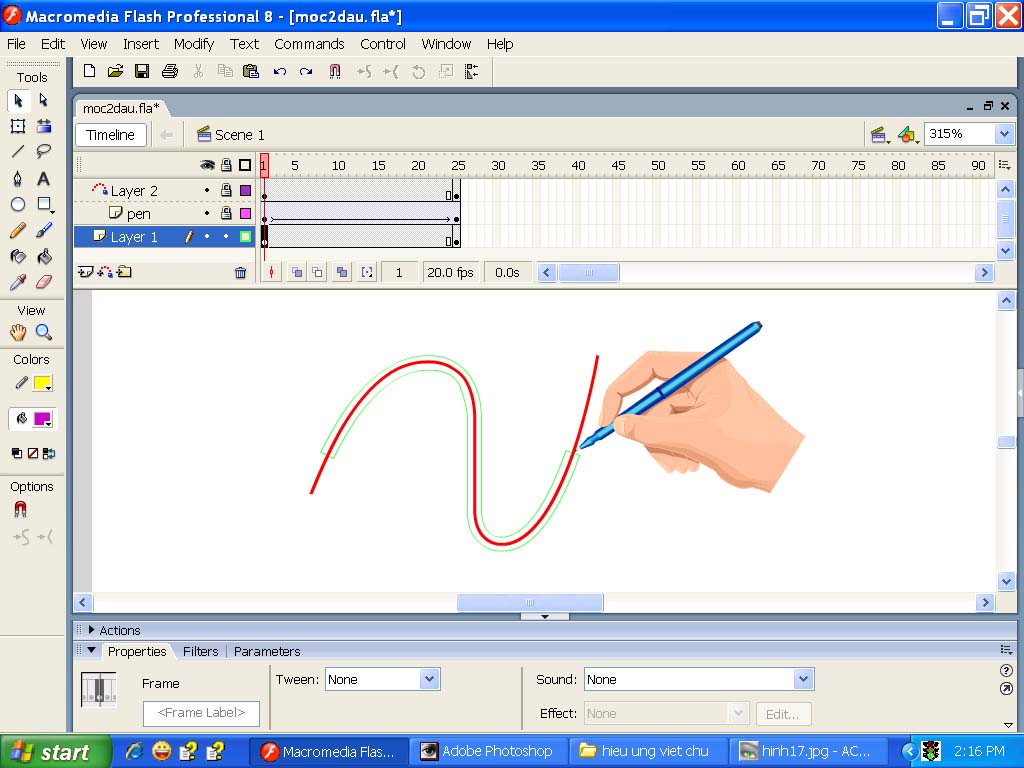Click the Timeline button
The width and height of the screenshot is (1024, 768).
[x=110, y=135]
